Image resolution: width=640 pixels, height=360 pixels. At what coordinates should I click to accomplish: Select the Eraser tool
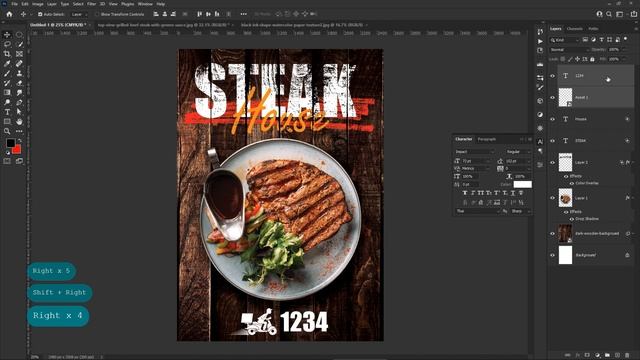pyautogui.click(x=19, y=83)
